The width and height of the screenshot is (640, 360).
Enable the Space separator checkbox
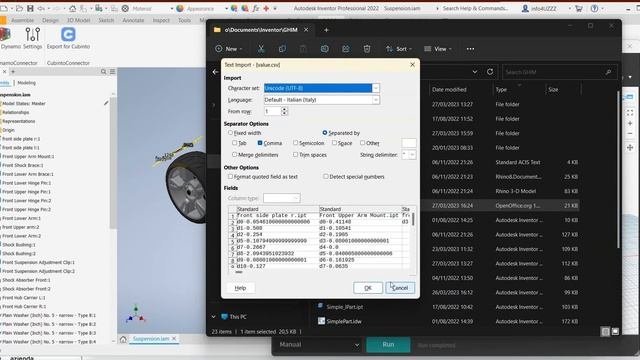click(334, 143)
